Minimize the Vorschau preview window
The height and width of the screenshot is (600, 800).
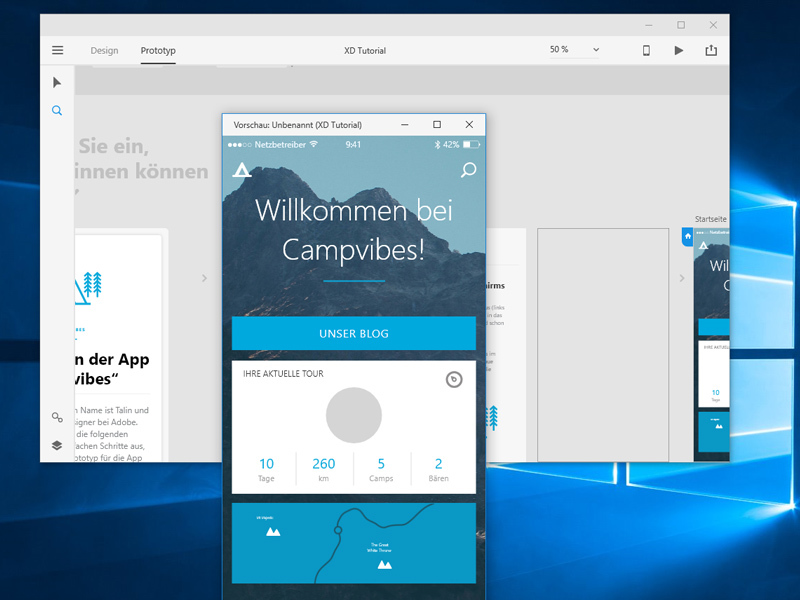(405, 124)
